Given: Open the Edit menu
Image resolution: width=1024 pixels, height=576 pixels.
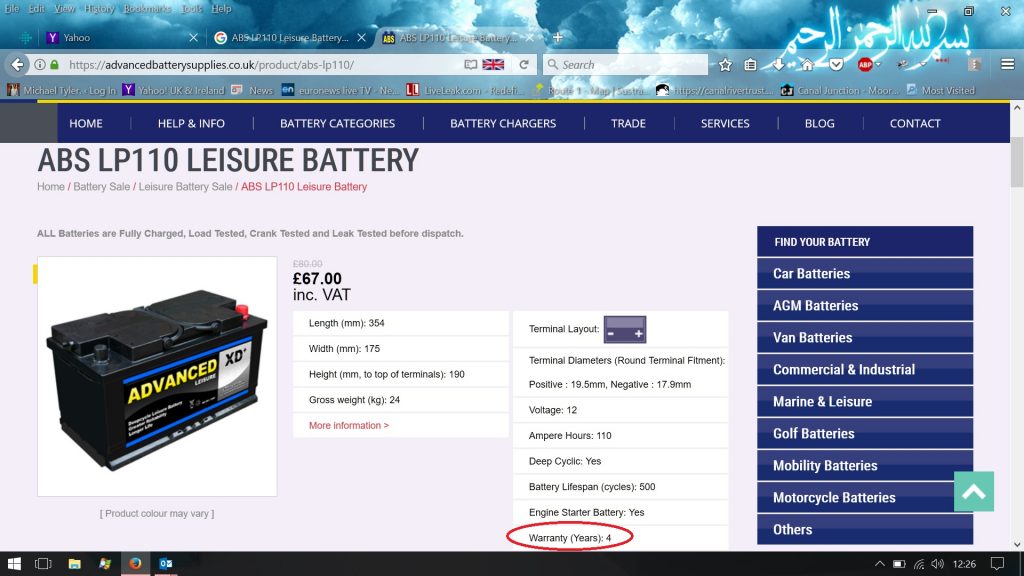Looking at the screenshot, I should [x=37, y=8].
